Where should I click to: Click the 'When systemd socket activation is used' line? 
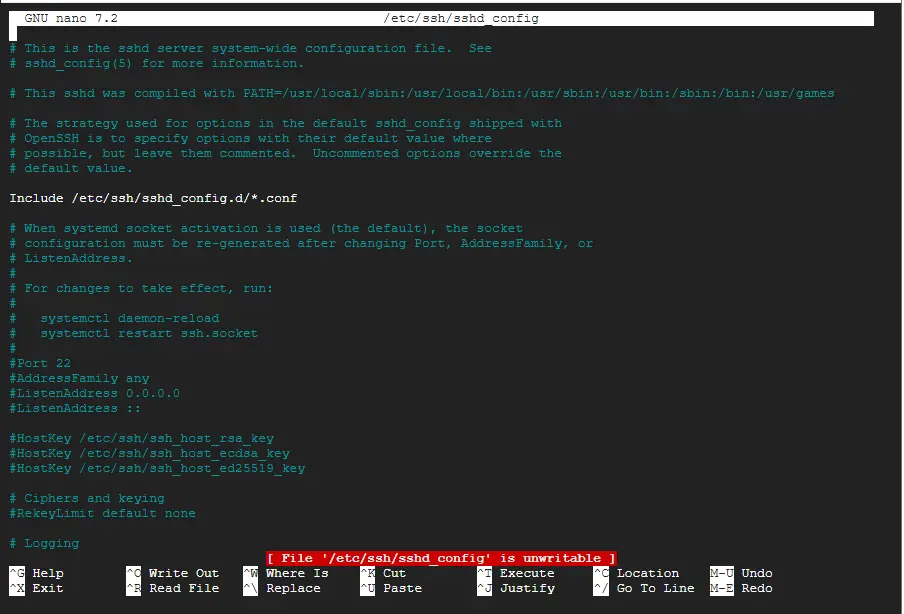266,228
